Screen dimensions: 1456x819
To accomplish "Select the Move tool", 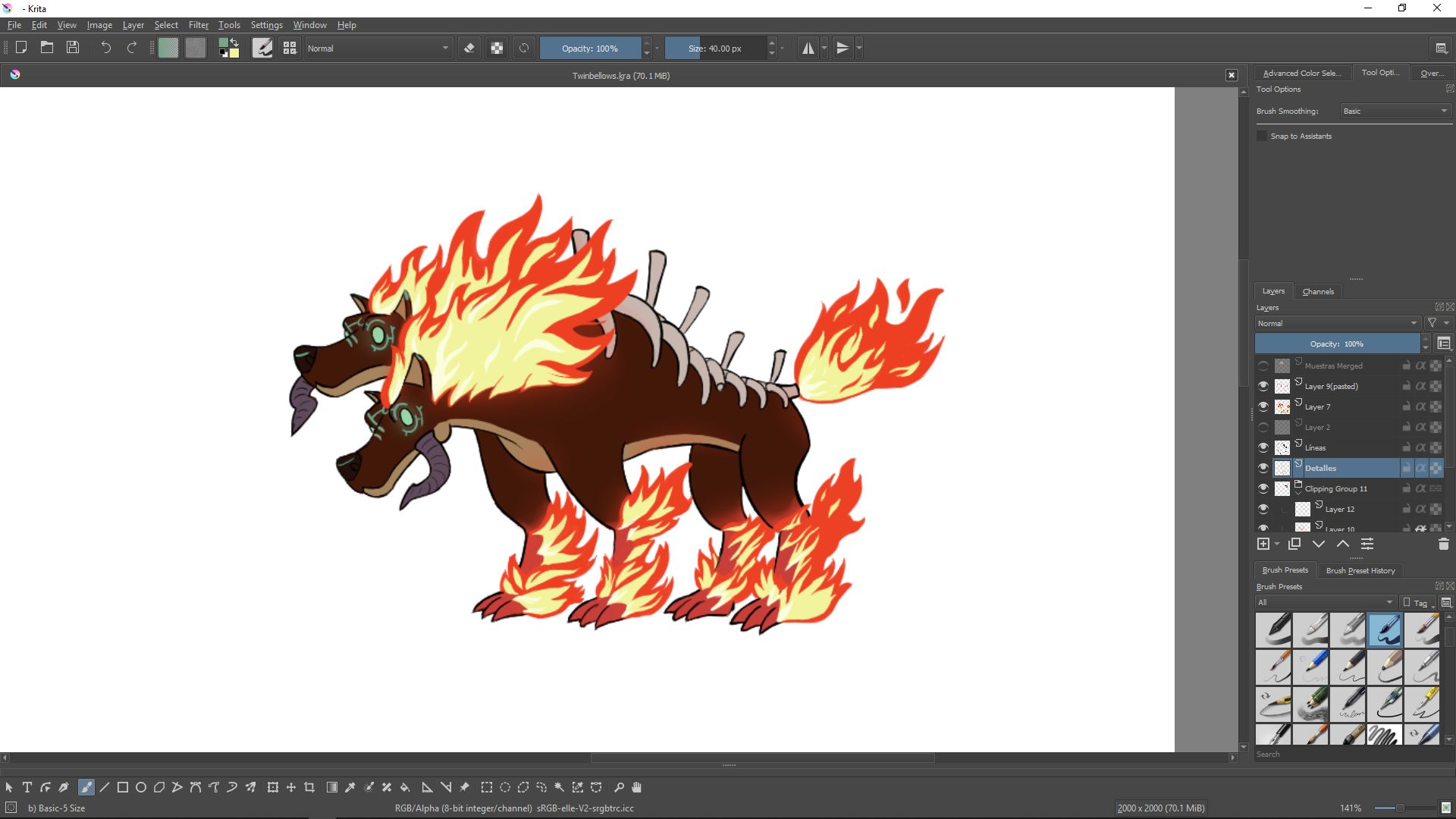I will (291, 787).
